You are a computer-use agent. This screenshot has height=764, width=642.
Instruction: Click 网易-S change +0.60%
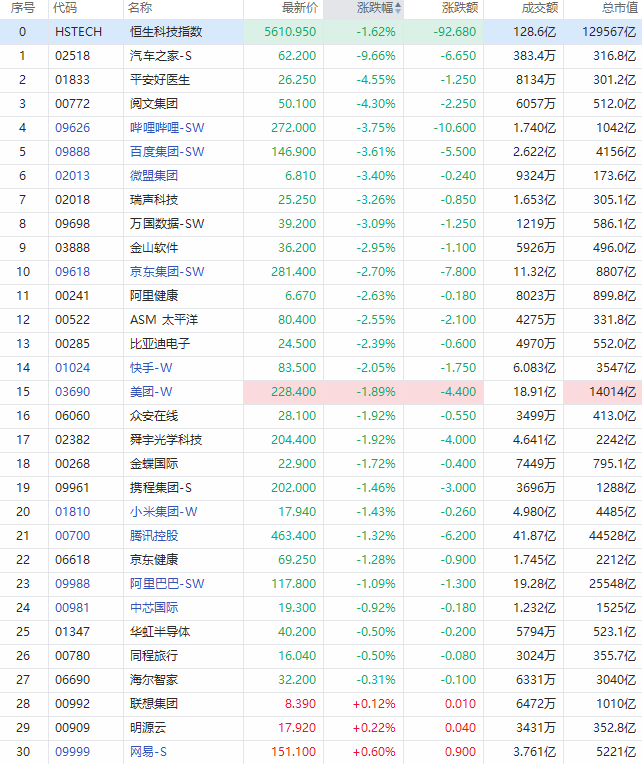[x=374, y=752]
